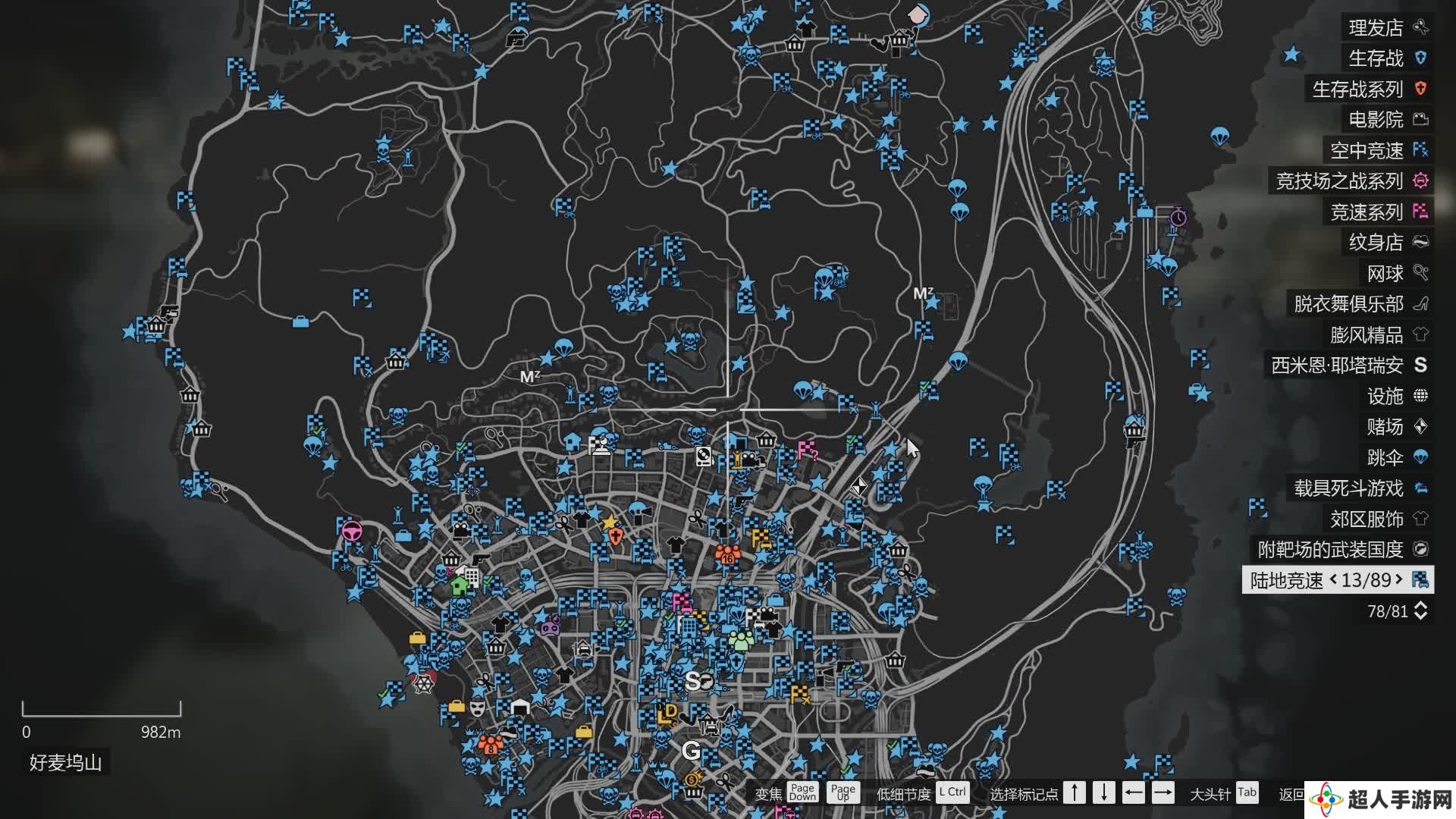Select 附靶场的武装国度 in the legend
Image resolution: width=1456 pixels, height=819 pixels.
pos(1342,550)
